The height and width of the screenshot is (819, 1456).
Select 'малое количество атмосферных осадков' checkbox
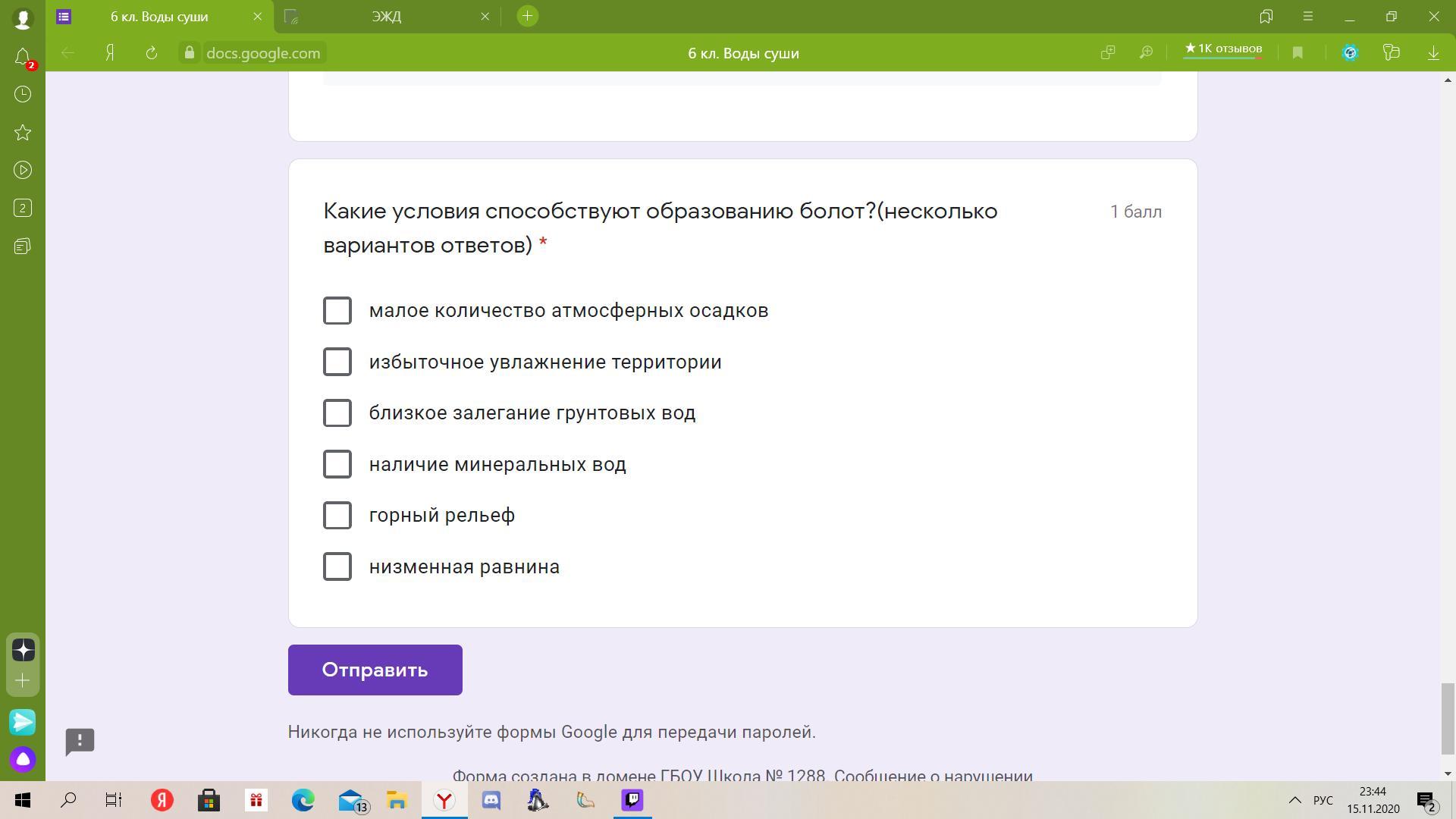coord(337,311)
